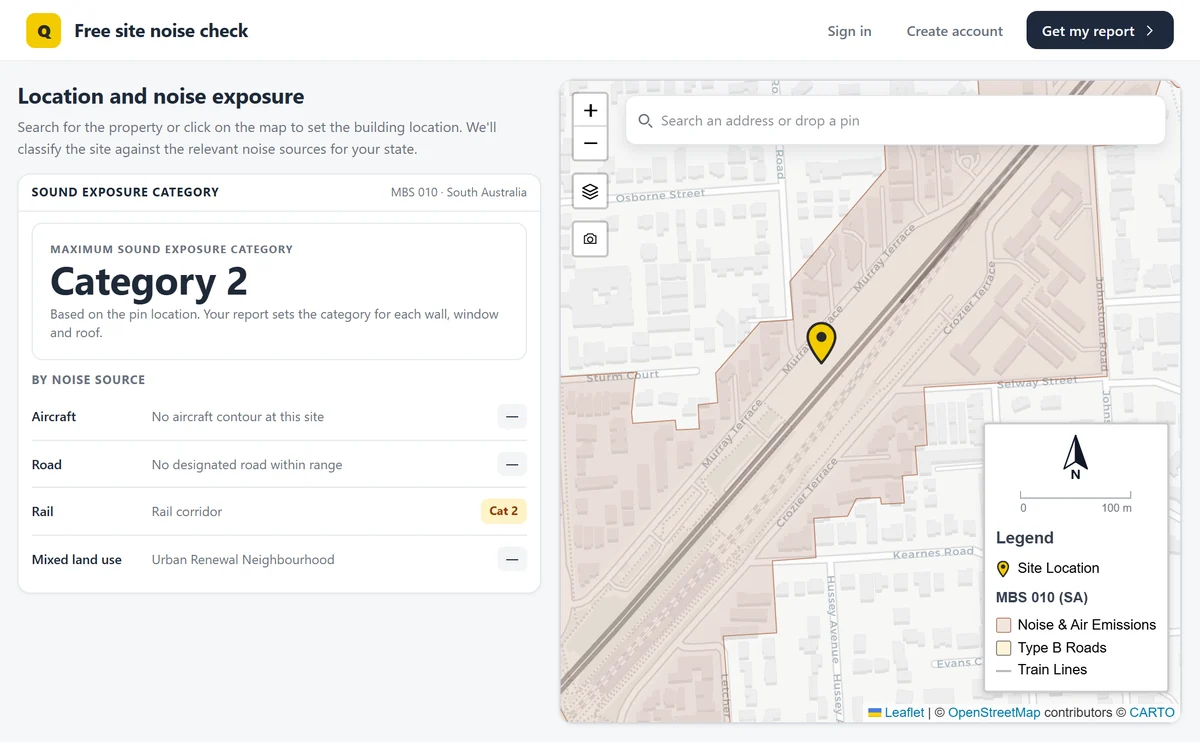1200x742 pixels.
Task: Click the Sound Exposure Category header
Action: click(125, 192)
